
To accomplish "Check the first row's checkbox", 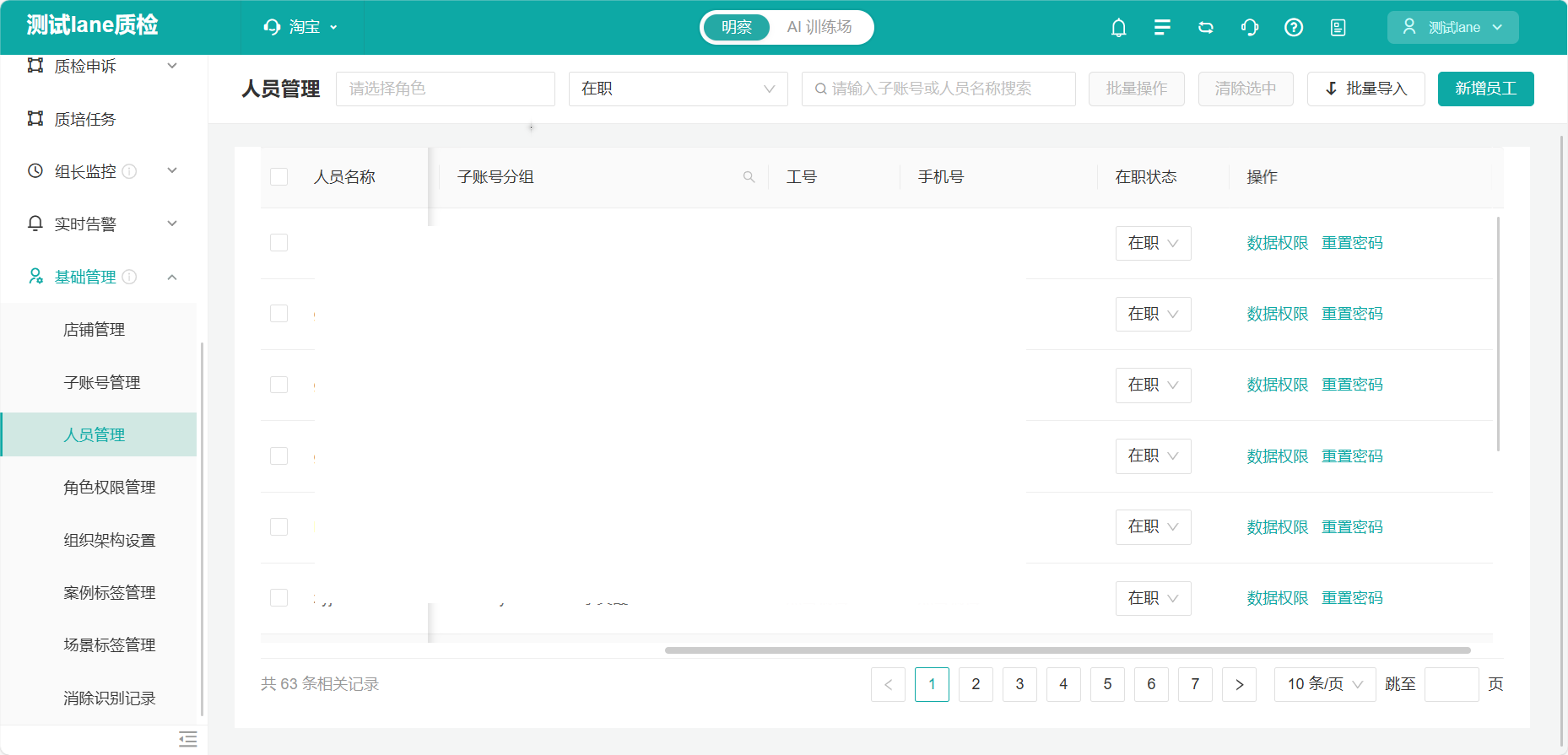I will [278, 243].
